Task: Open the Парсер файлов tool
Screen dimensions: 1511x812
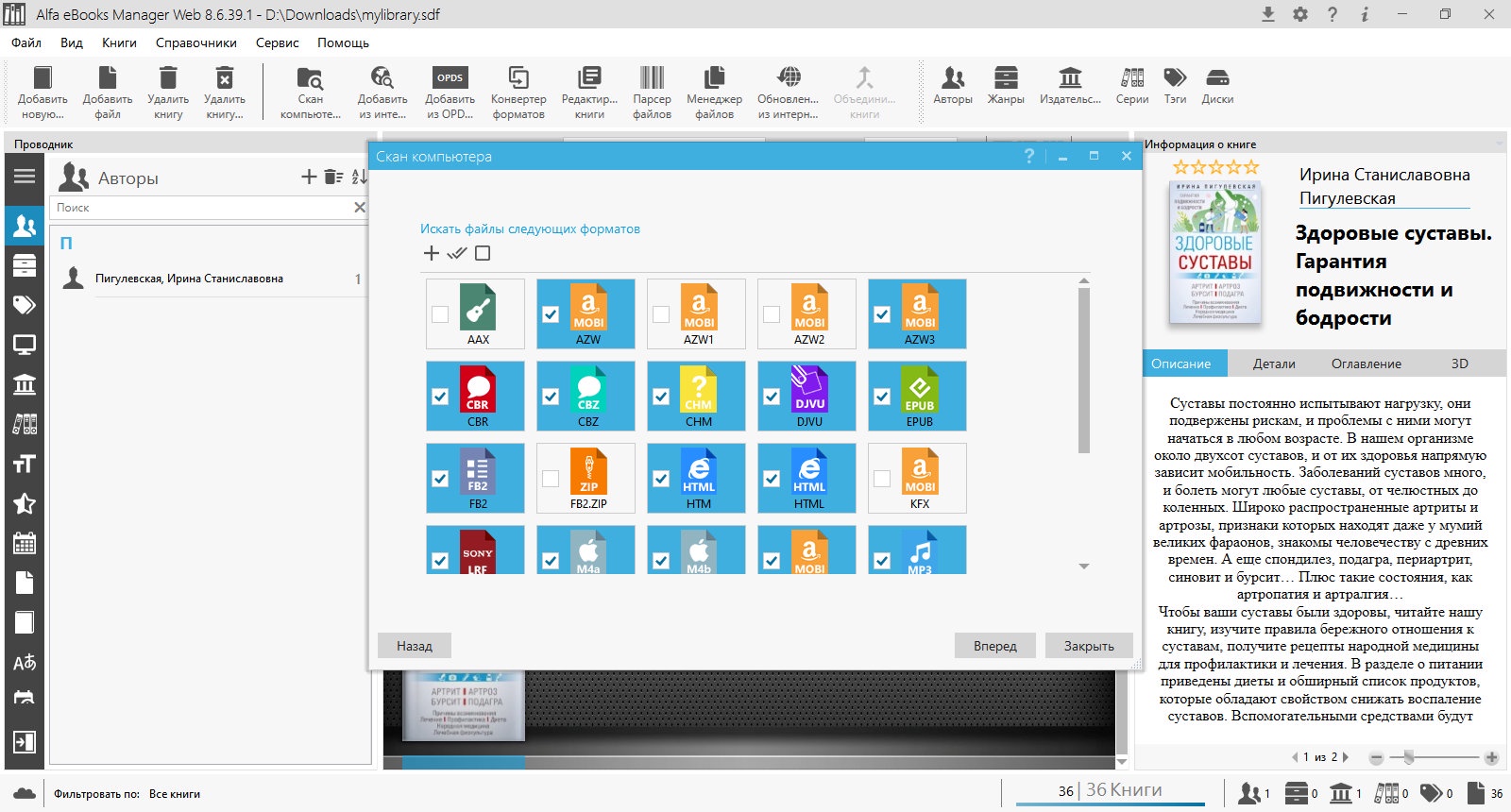Action: click(652, 93)
